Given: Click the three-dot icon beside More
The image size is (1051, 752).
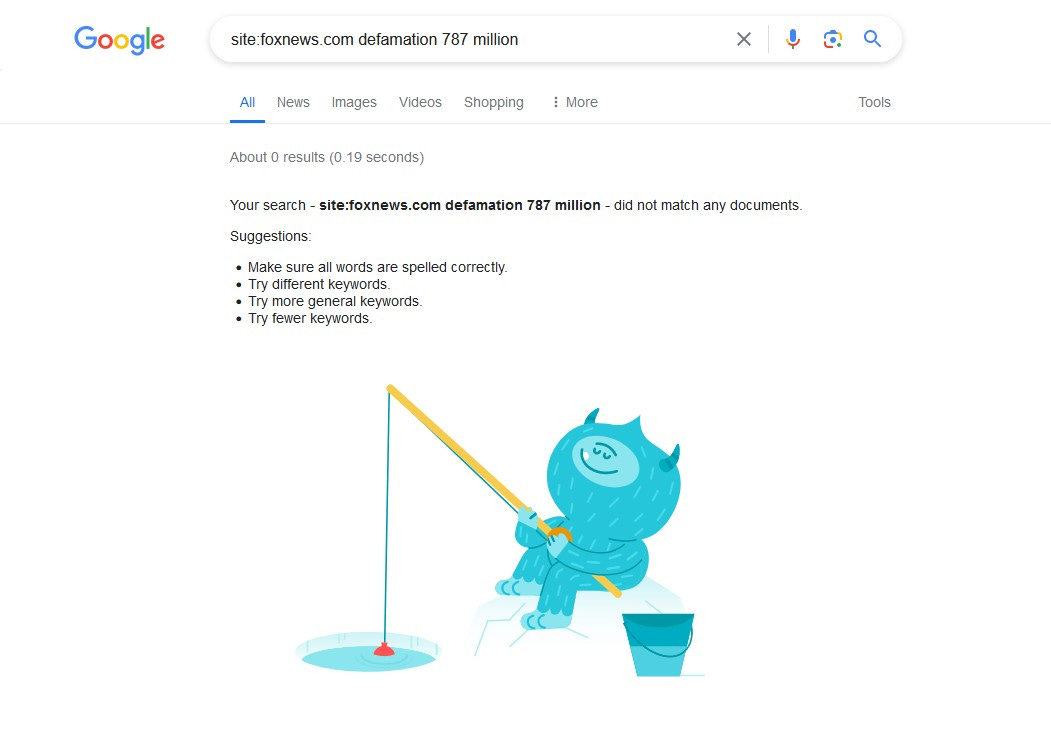Looking at the screenshot, I should point(555,103).
